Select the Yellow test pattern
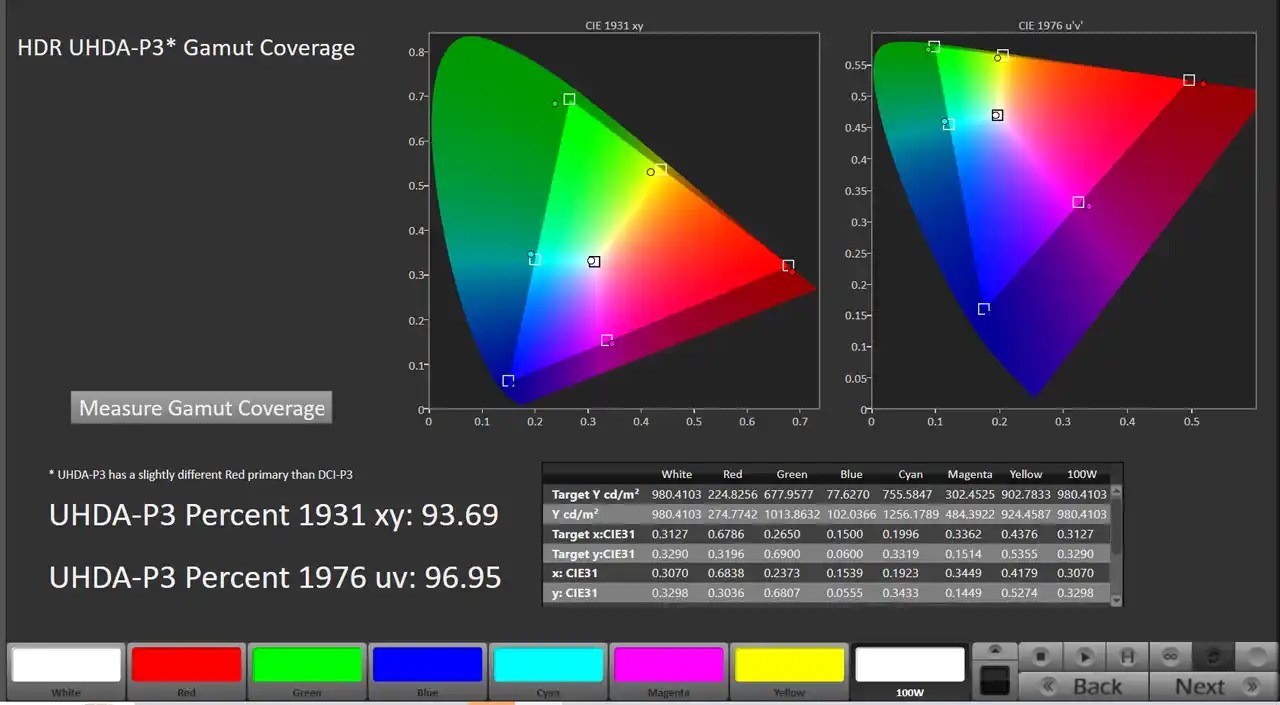 789,663
